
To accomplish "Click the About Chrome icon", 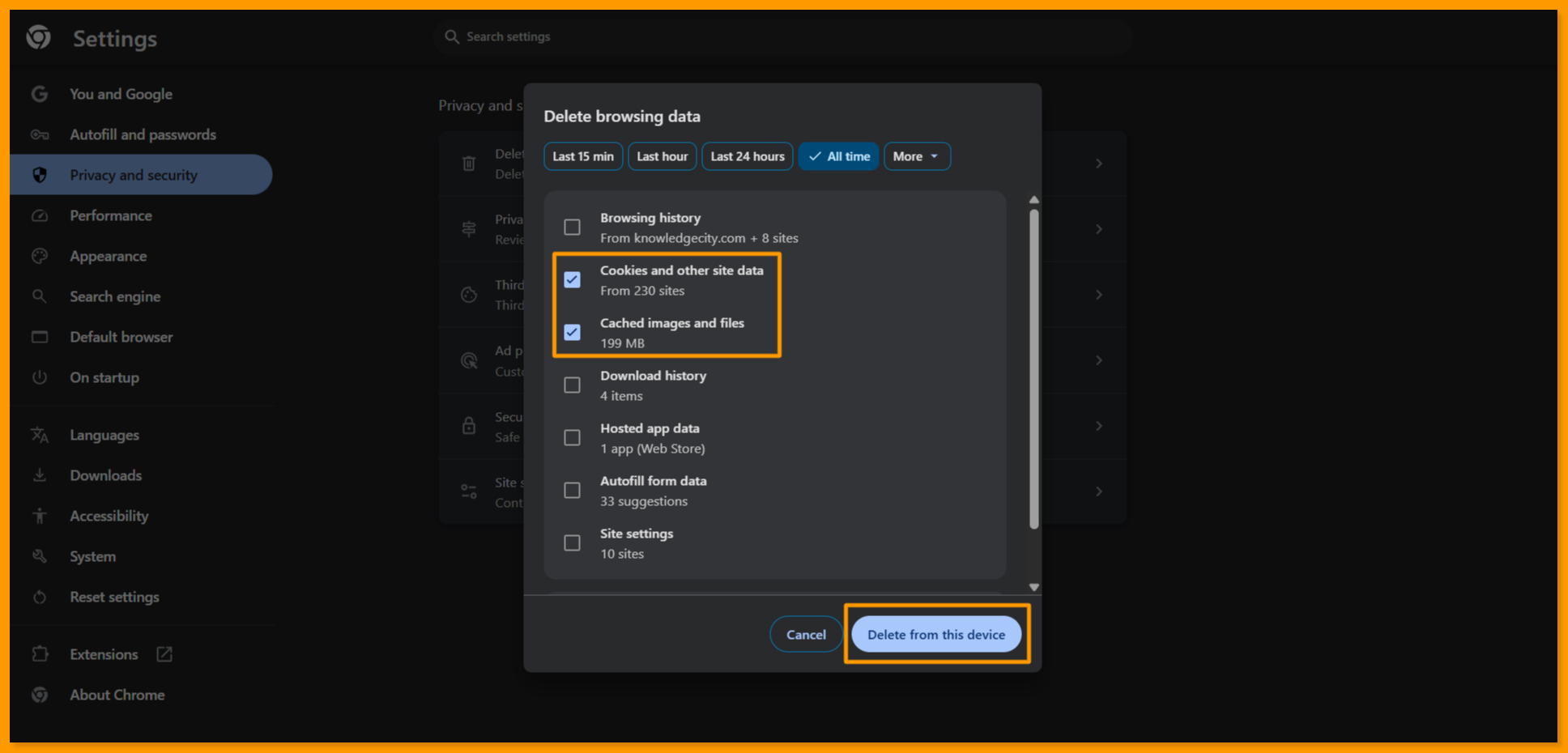I will tap(39, 695).
